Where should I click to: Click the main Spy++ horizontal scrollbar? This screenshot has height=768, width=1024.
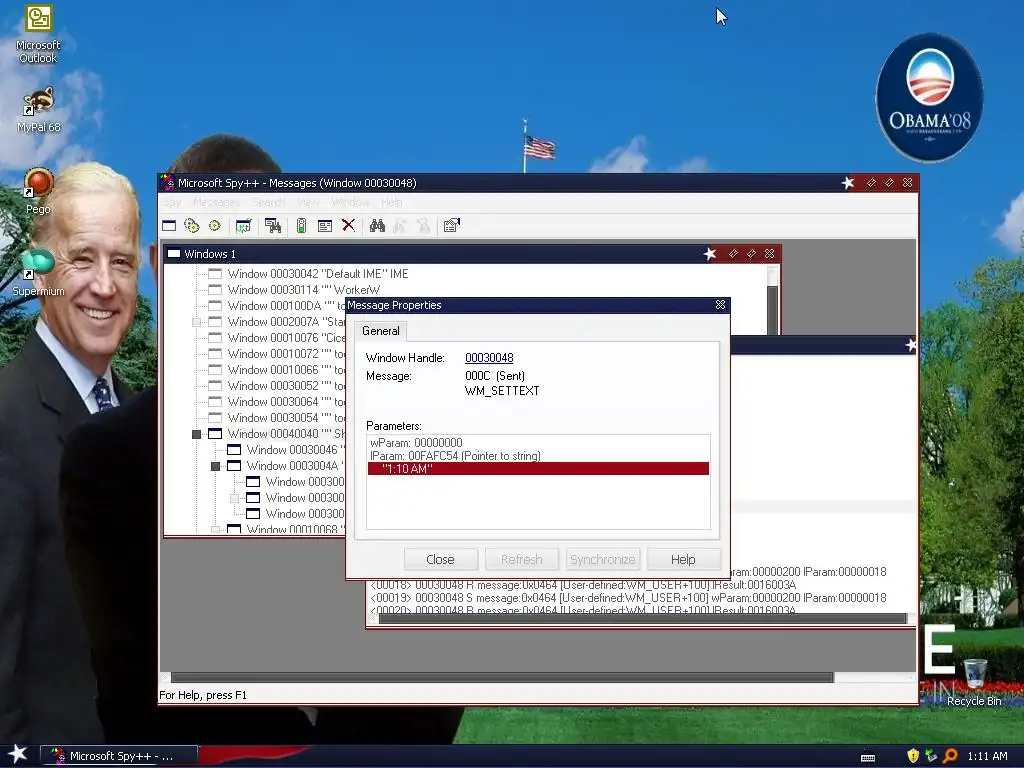[x=502, y=678]
